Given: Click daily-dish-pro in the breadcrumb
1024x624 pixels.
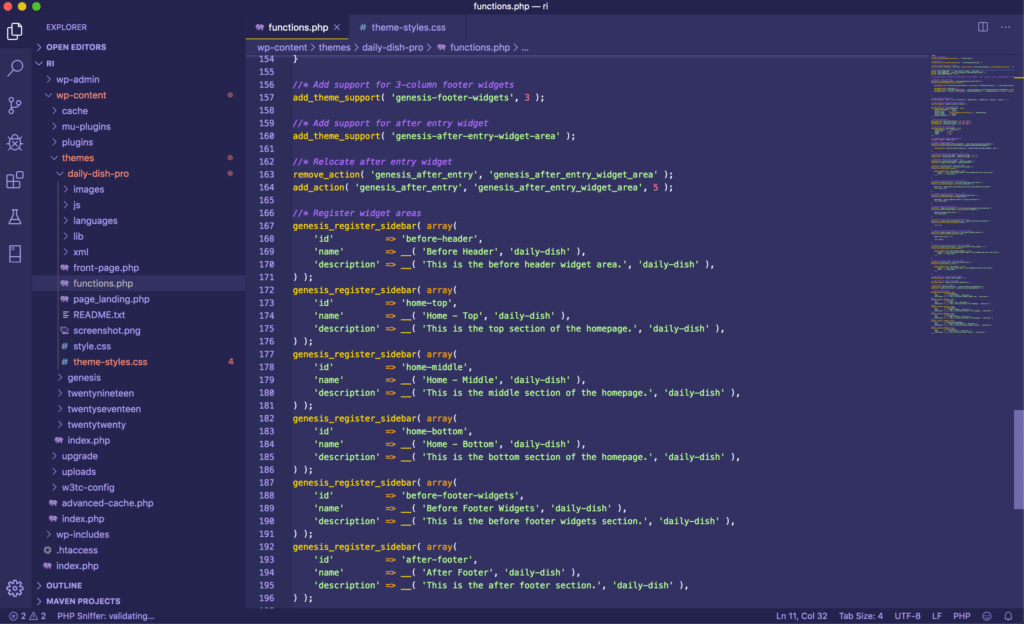Looking at the screenshot, I should point(392,47).
